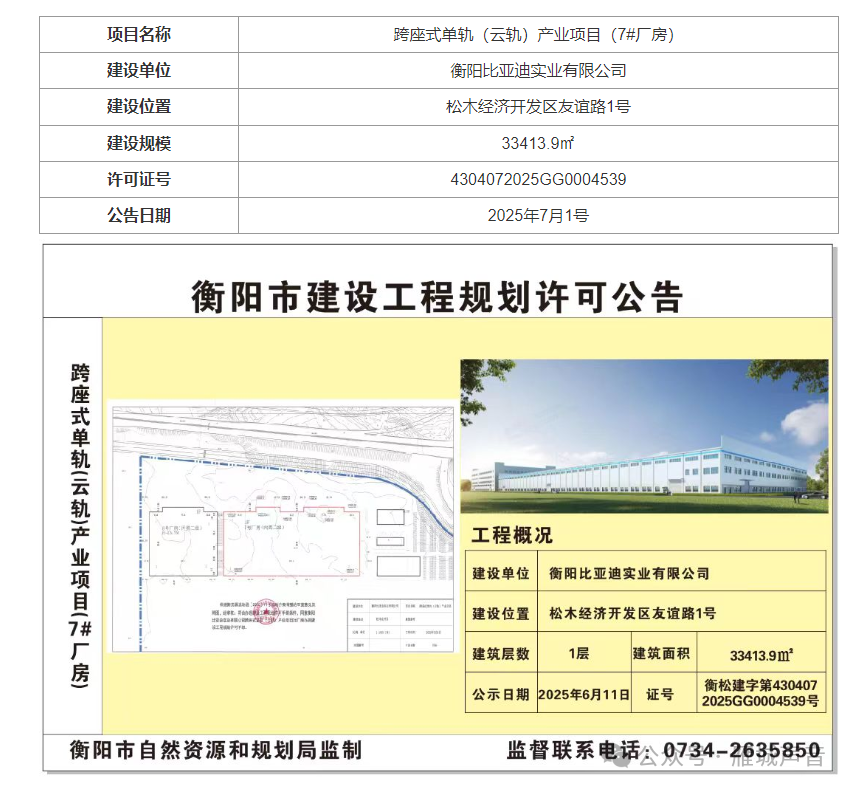This screenshot has height=790, width=853.
Task: Click the 建设位置 label in the top table
Action: click(x=139, y=106)
